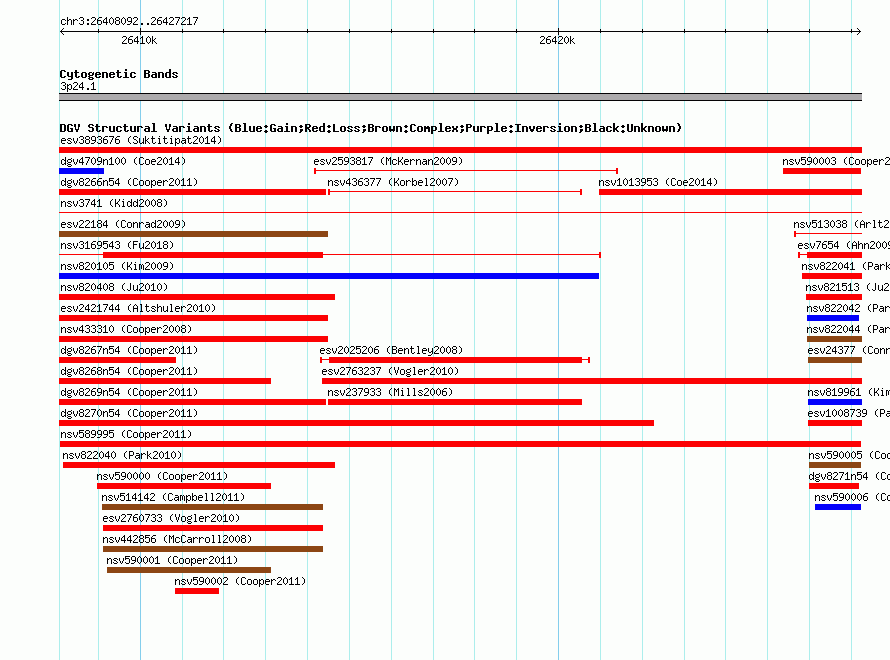This screenshot has height=660, width=890.
Task: Open the nsv590006 variant label
Action: coord(852,497)
